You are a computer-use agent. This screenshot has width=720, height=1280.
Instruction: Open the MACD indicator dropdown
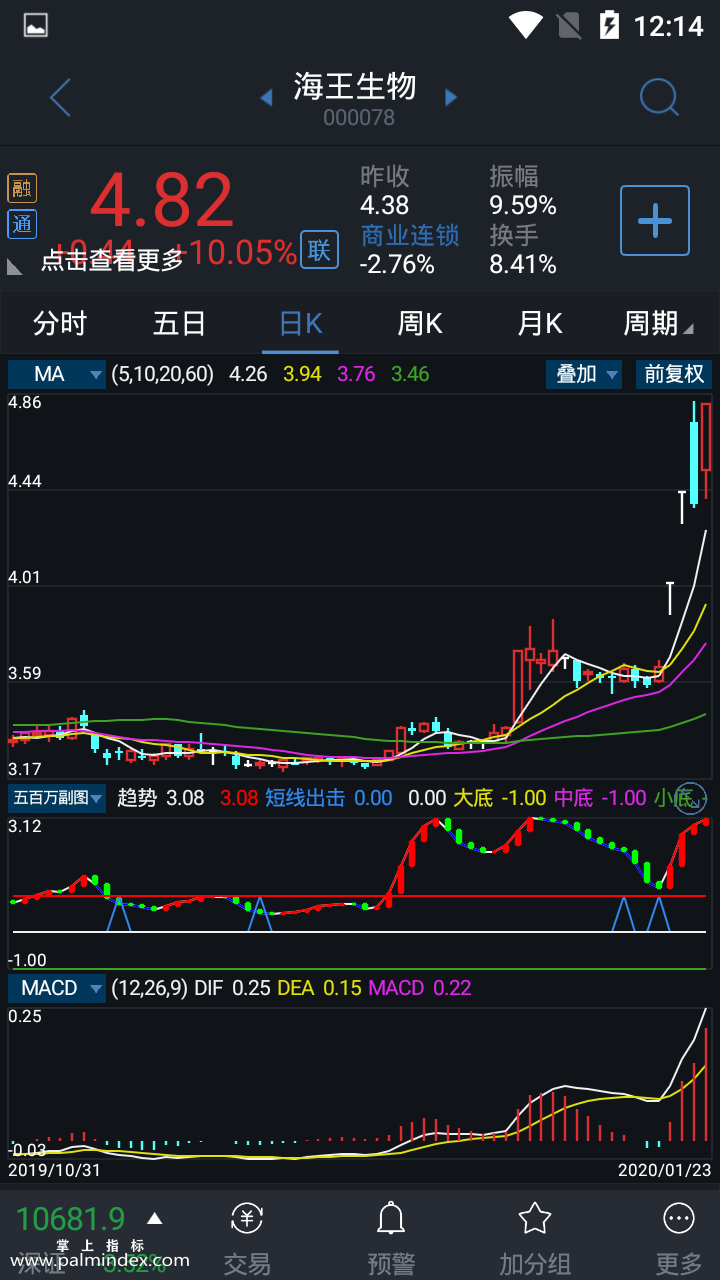point(57,988)
